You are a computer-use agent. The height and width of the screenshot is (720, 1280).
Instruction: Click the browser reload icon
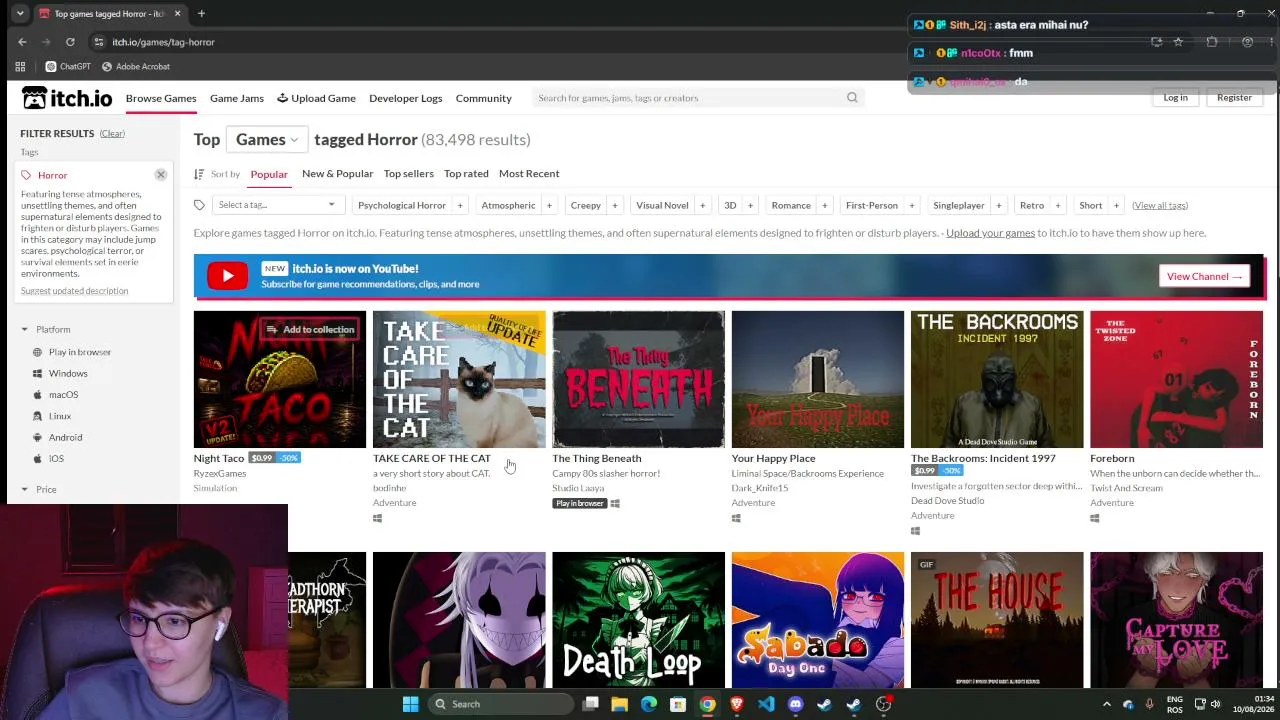tap(70, 42)
